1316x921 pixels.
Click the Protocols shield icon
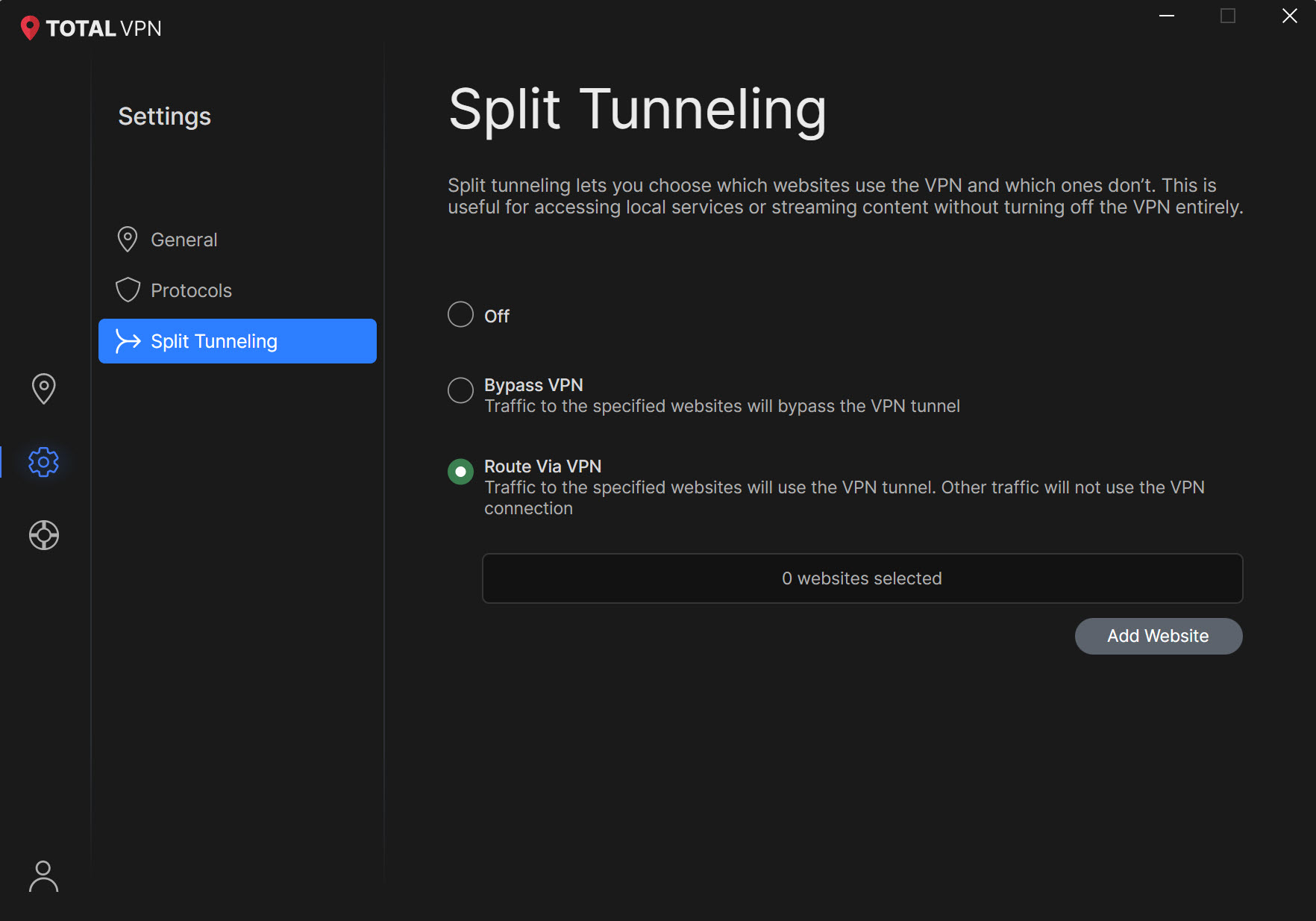pos(128,290)
